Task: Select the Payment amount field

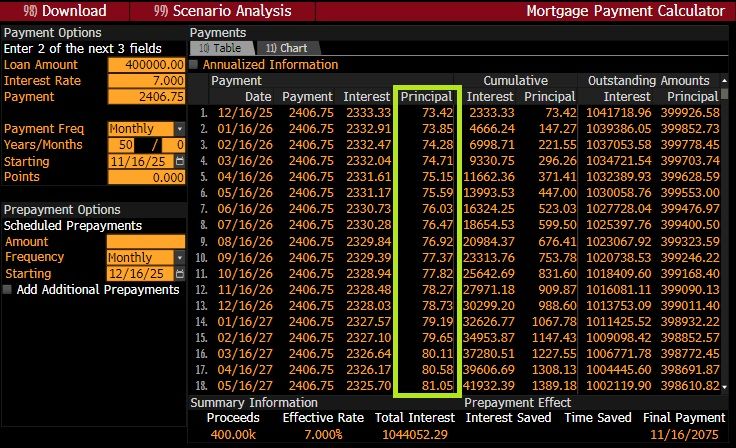Action: (146, 97)
